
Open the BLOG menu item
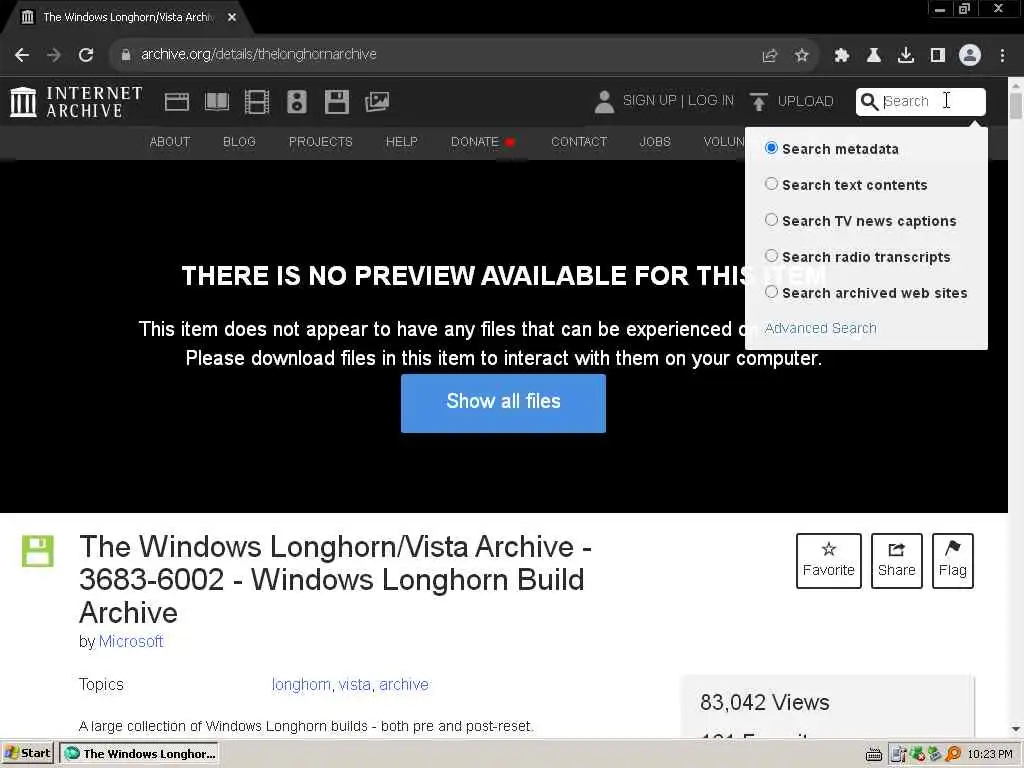[x=239, y=142]
